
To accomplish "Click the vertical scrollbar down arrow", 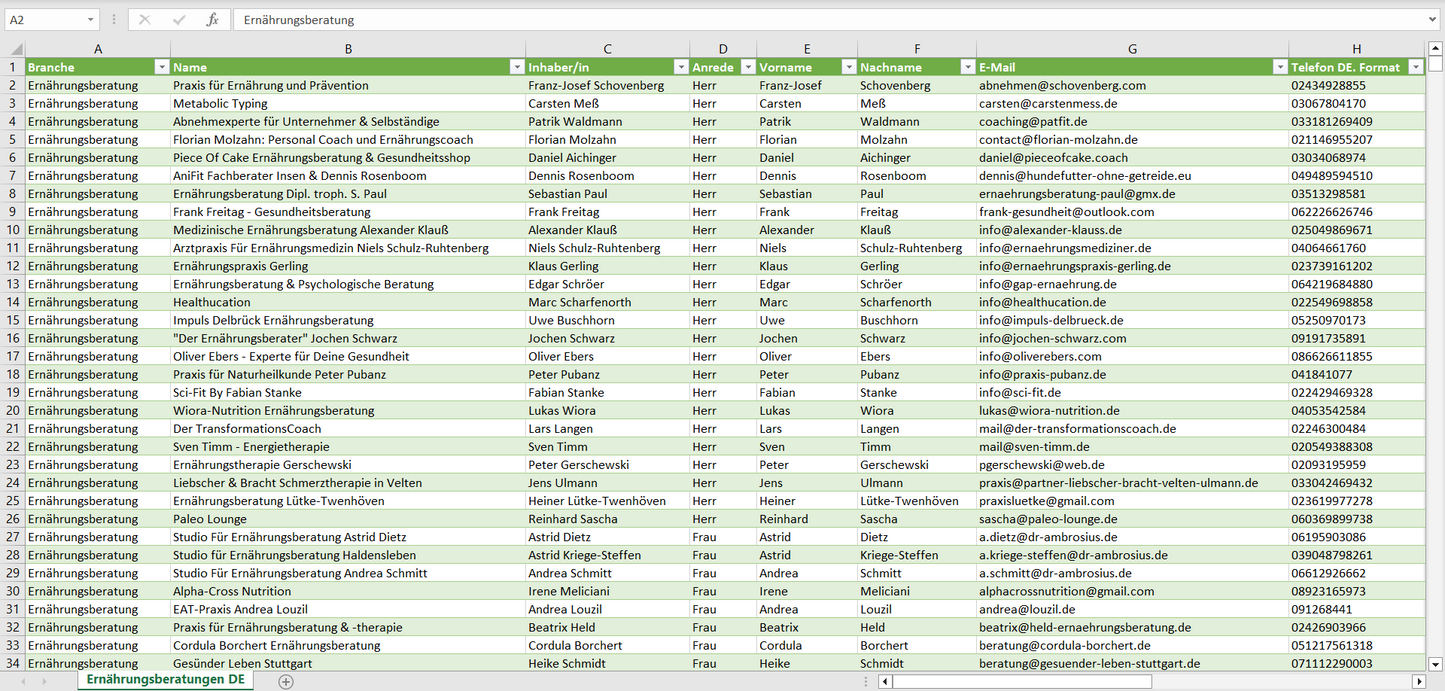I will tap(1436, 663).
